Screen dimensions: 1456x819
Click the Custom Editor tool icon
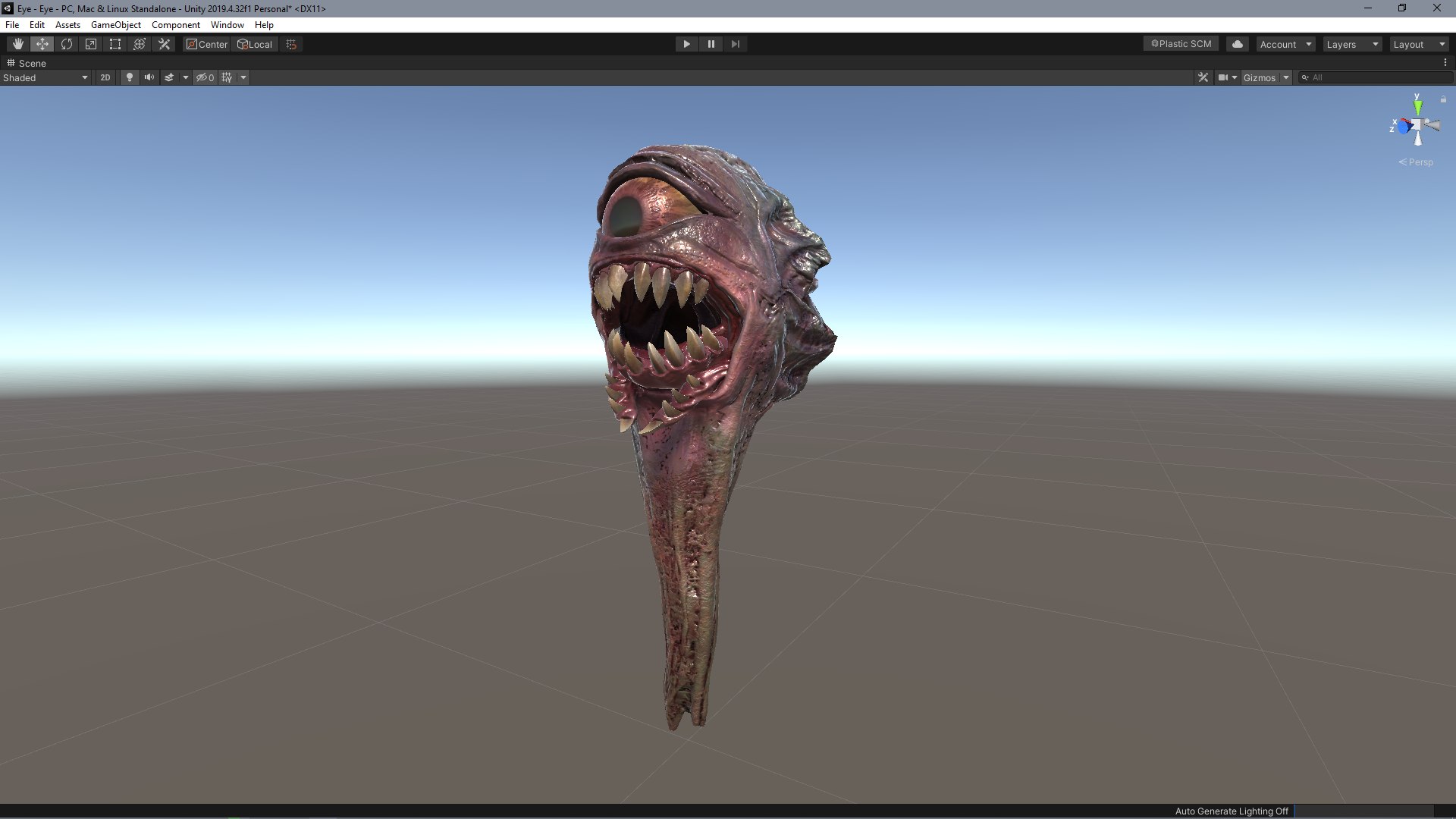point(164,44)
